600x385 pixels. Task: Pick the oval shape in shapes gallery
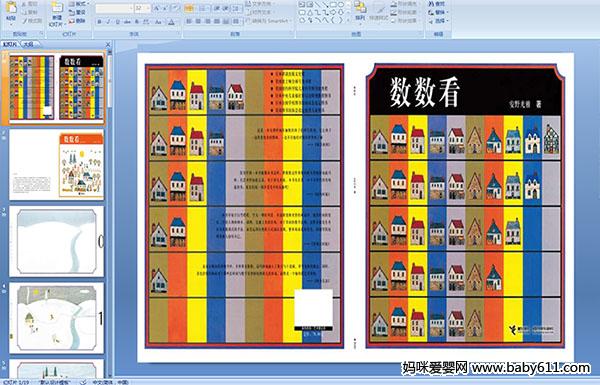(341, 5)
